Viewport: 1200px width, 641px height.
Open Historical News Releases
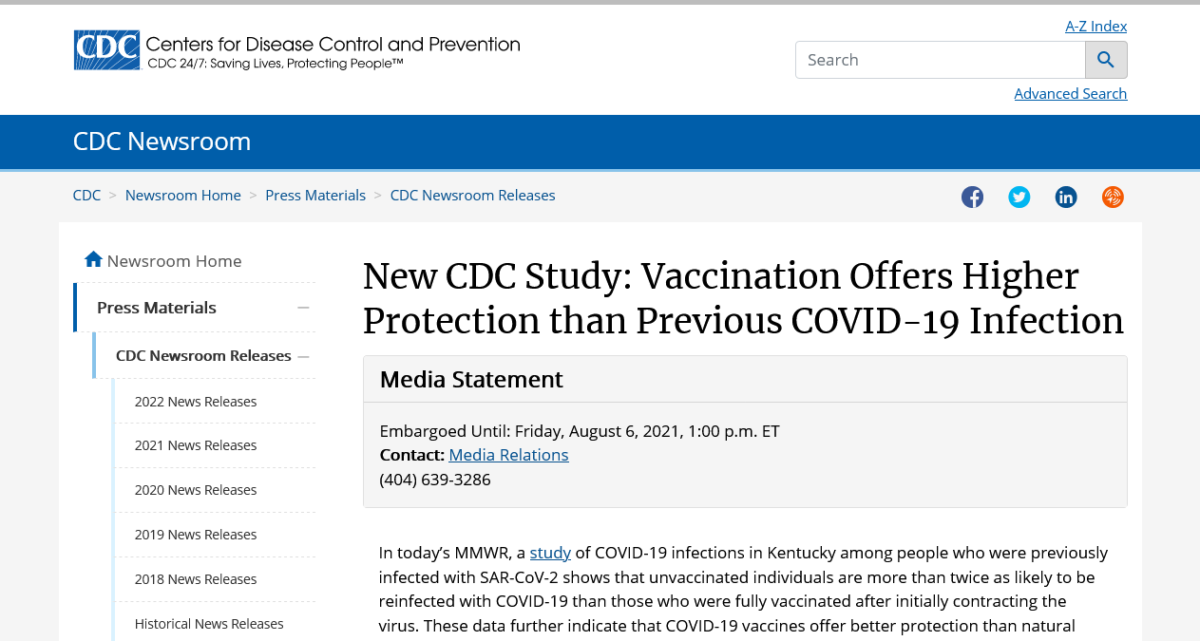[x=209, y=624]
